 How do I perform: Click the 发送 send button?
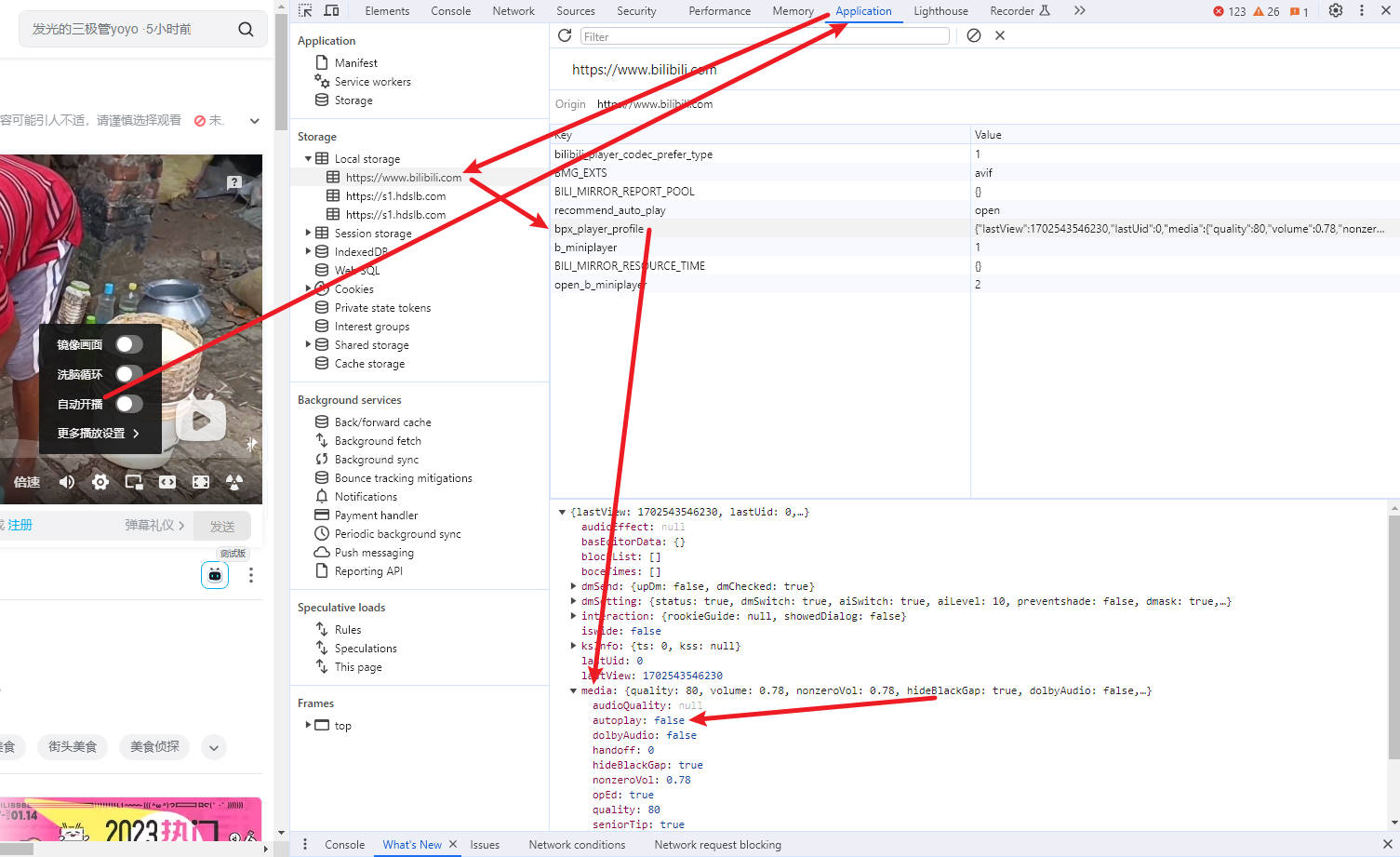[222, 527]
